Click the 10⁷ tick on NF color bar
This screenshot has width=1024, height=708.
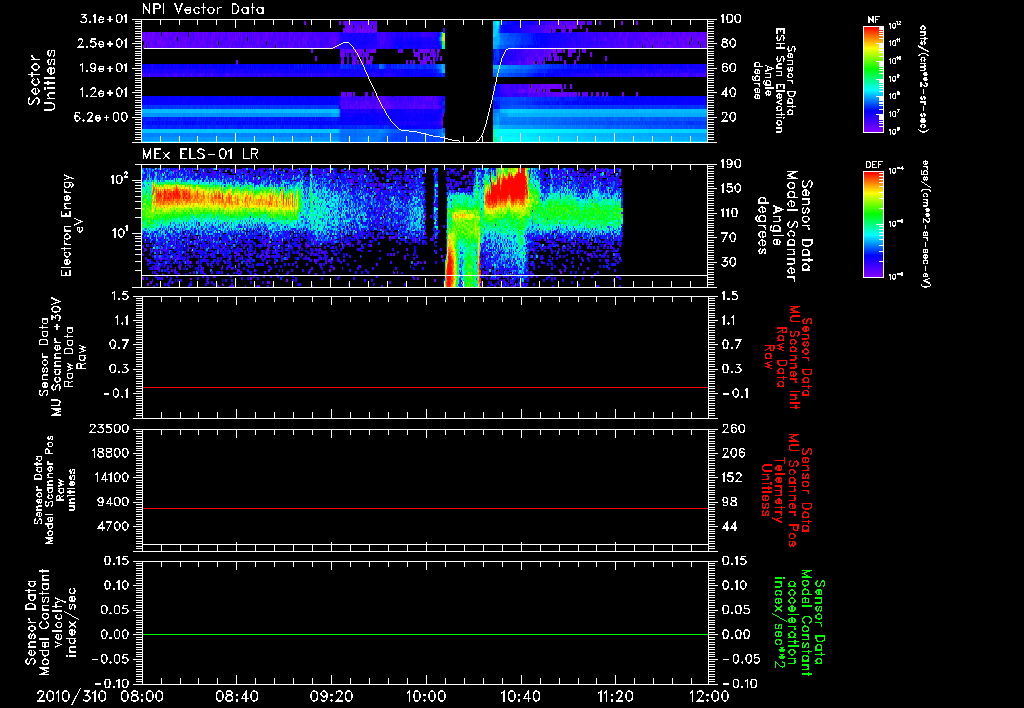[895, 115]
